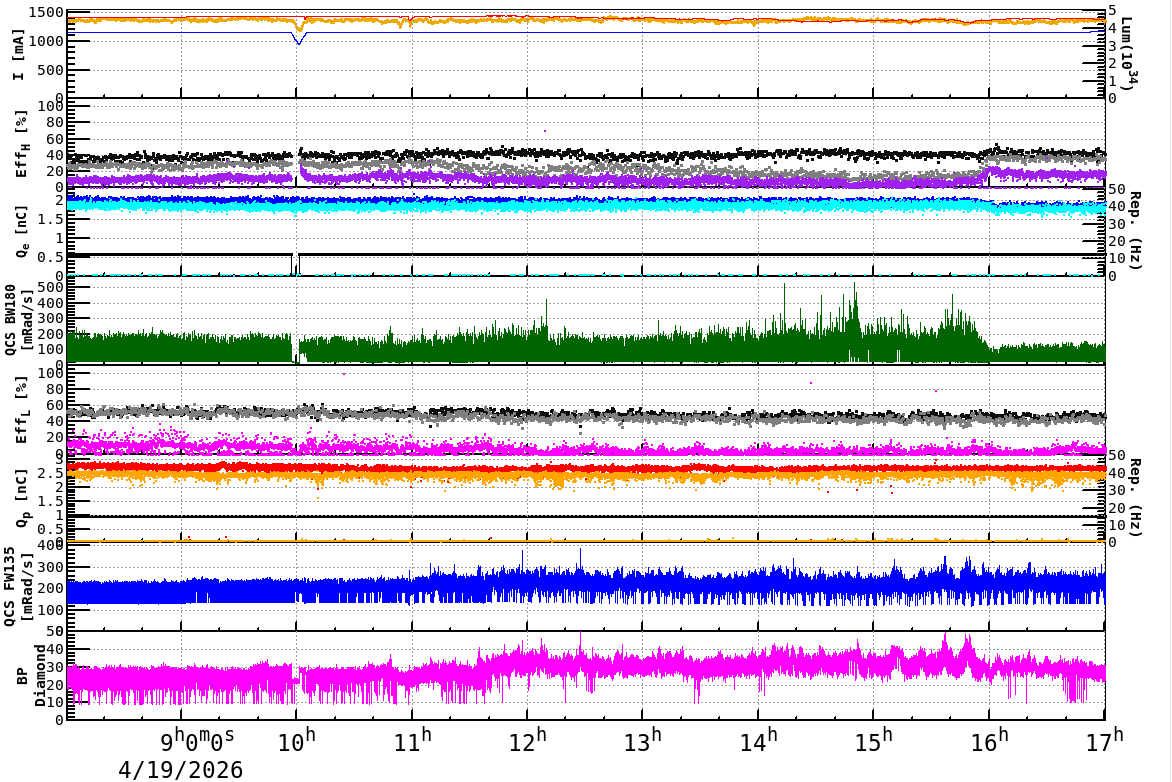The height and width of the screenshot is (782, 1172).
Task: Click the Qe [nC] axis title
Action: point(21,230)
